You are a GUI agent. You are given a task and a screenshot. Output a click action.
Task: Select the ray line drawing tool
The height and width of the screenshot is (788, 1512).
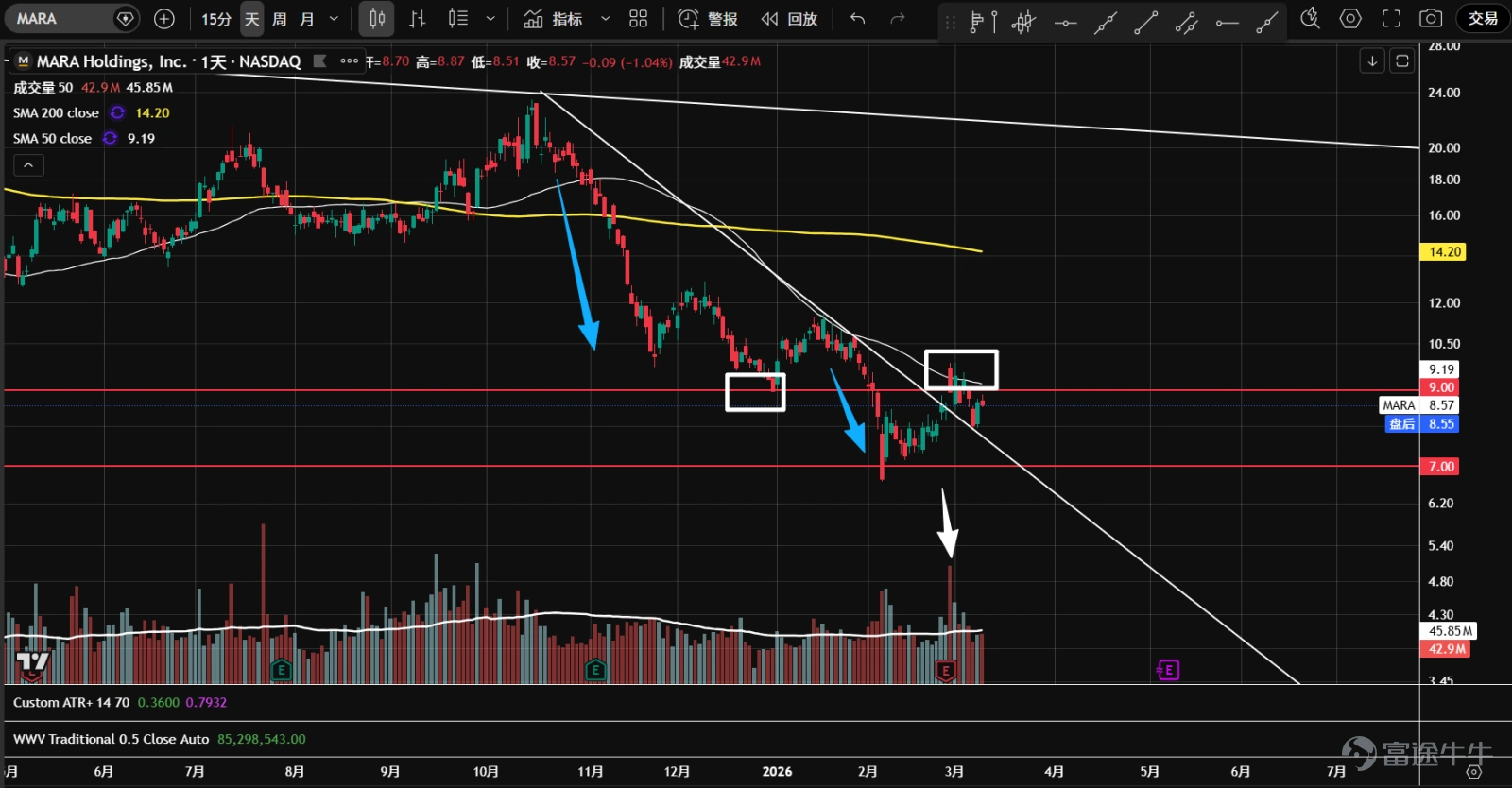[x=1268, y=22]
